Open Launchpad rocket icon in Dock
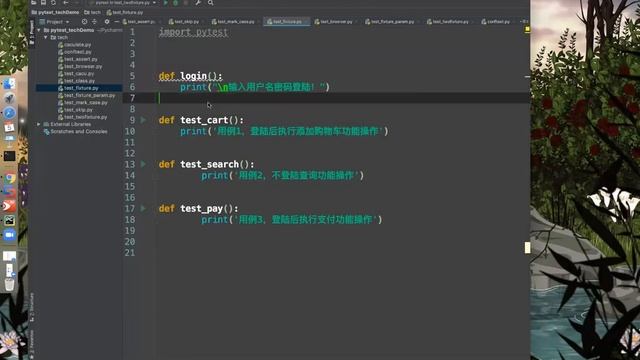640x360 pixels. tap(9, 98)
